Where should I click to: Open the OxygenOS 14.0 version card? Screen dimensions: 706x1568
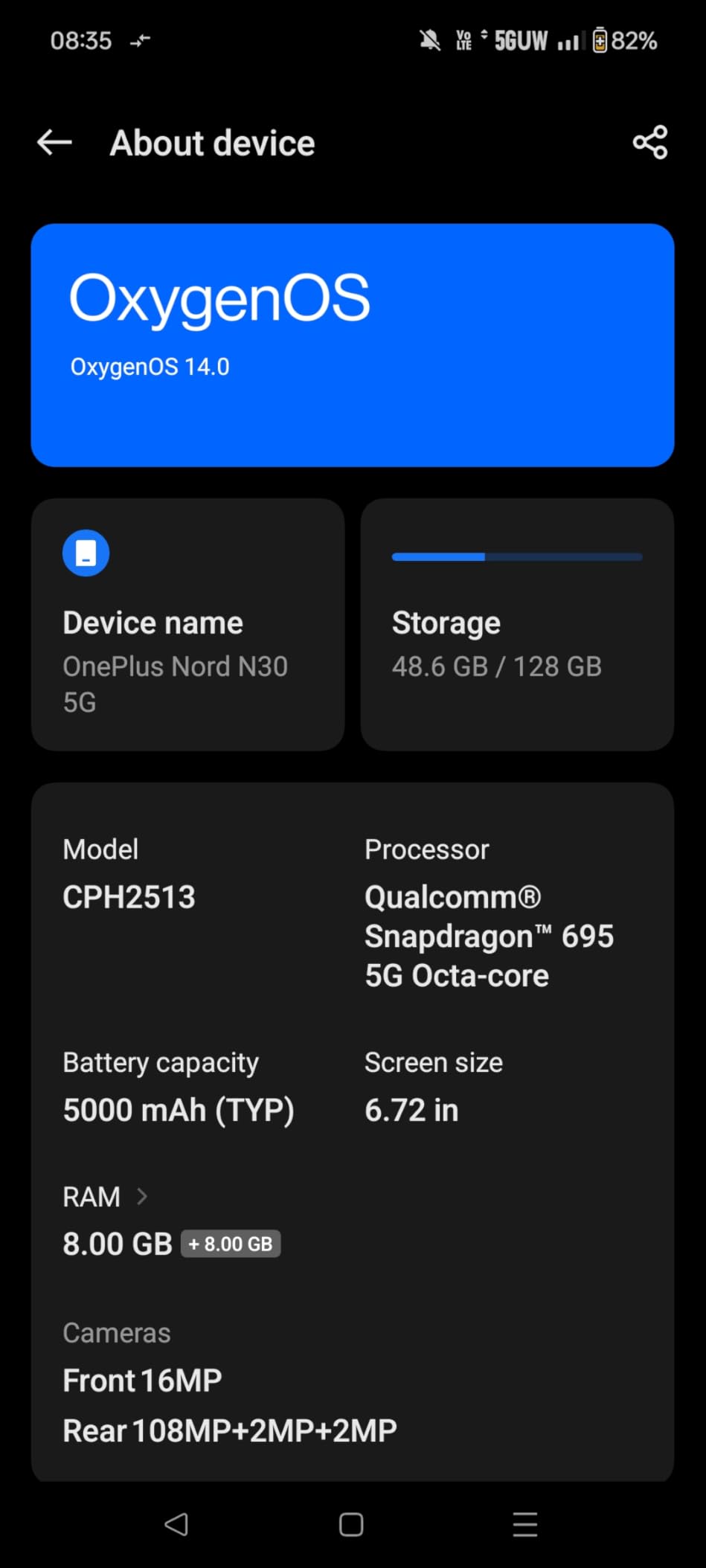pyautogui.click(x=353, y=344)
